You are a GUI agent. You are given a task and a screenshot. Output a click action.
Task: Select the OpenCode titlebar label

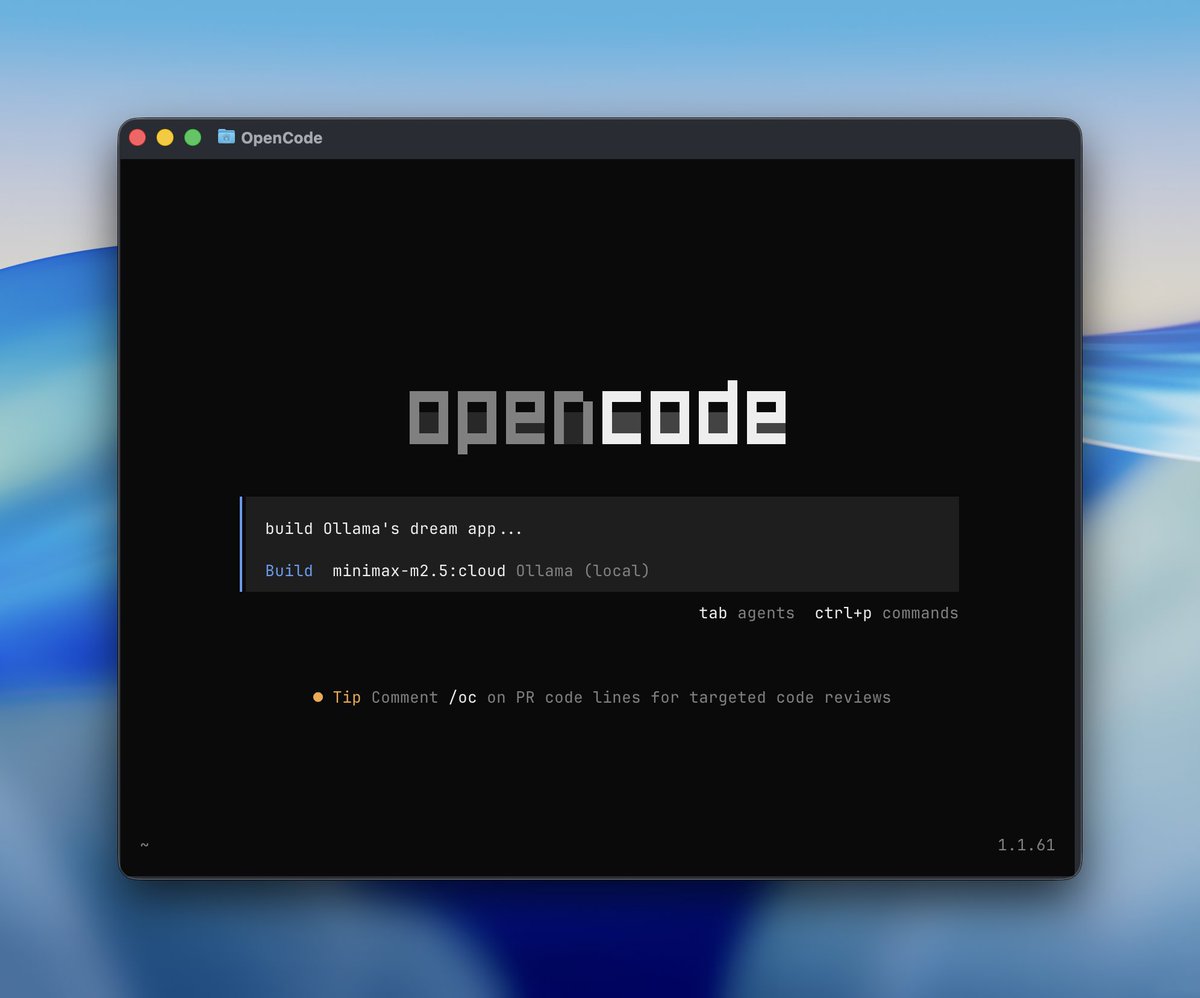pos(282,137)
